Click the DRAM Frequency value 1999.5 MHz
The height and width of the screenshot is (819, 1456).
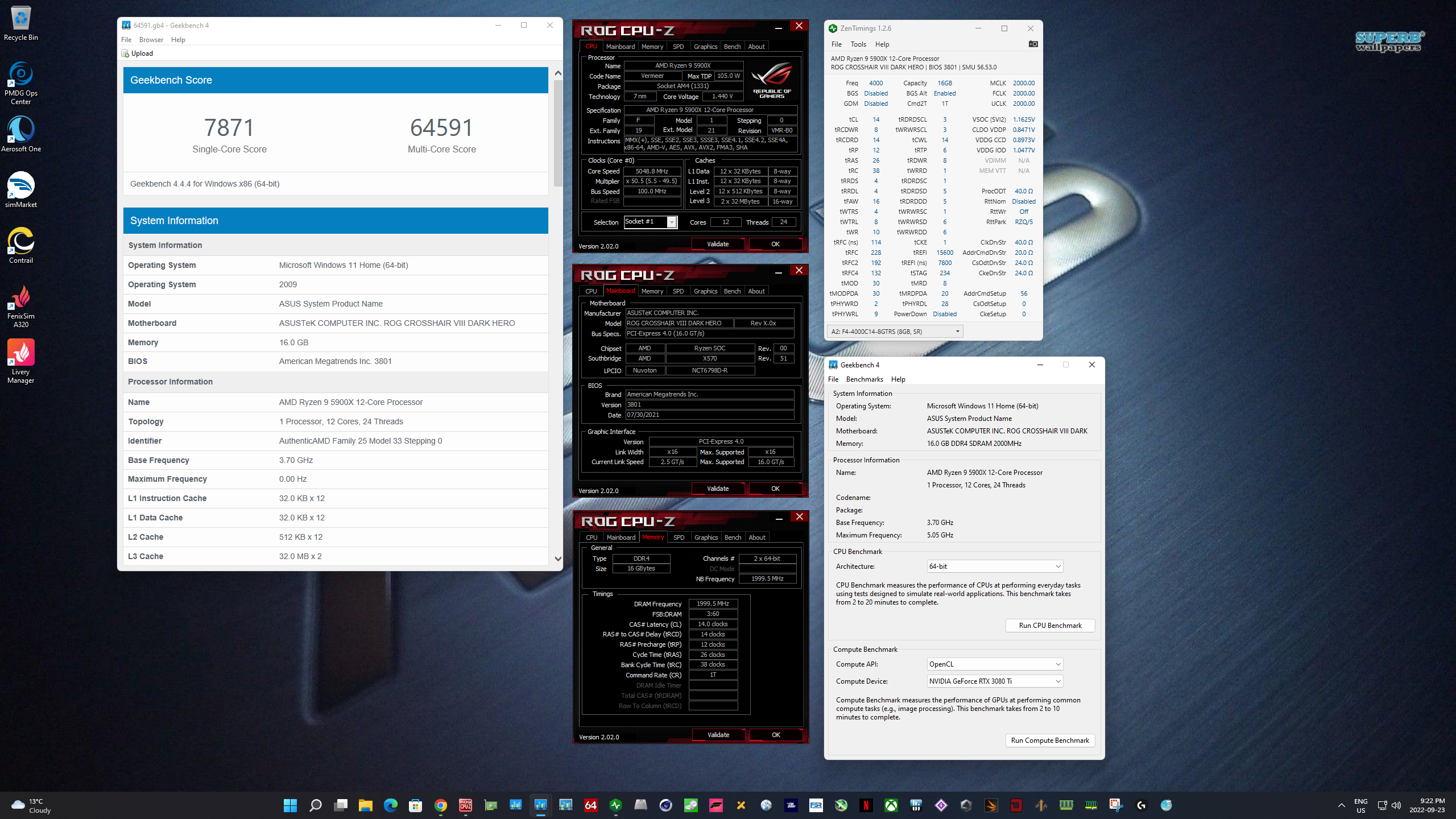coord(713,604)
